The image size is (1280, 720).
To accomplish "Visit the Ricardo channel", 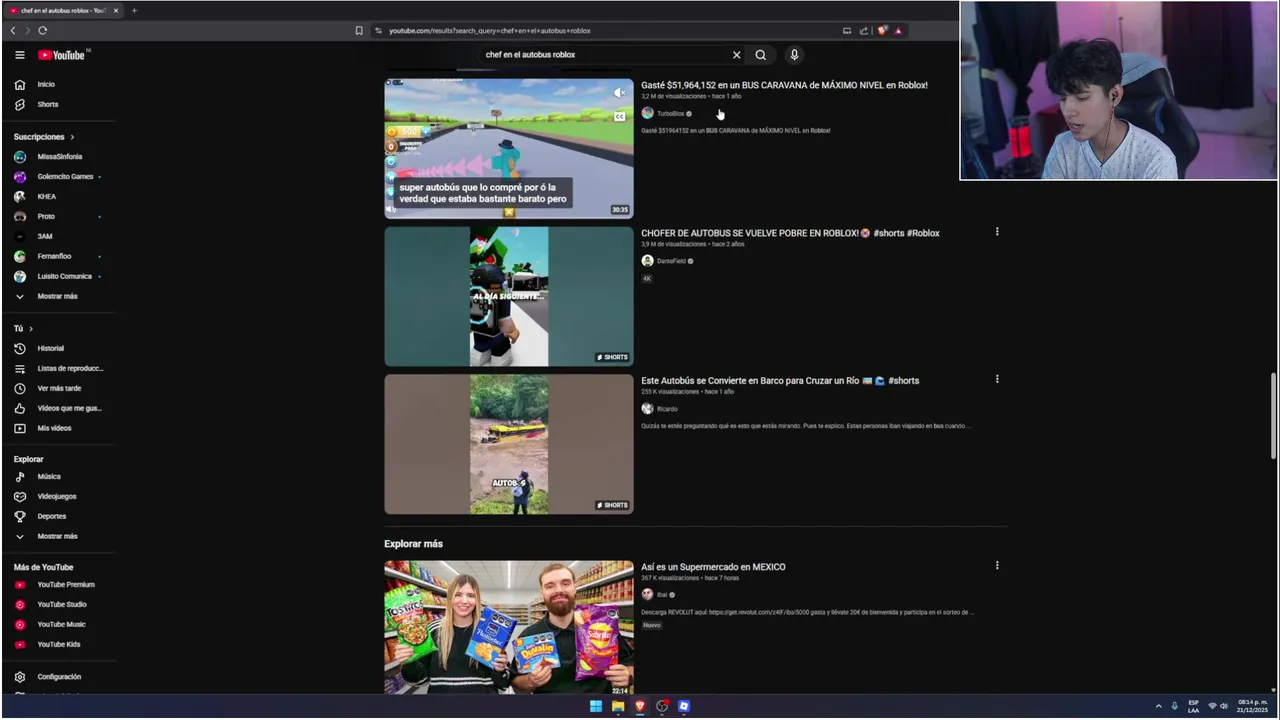I will [x=667, y=409].
